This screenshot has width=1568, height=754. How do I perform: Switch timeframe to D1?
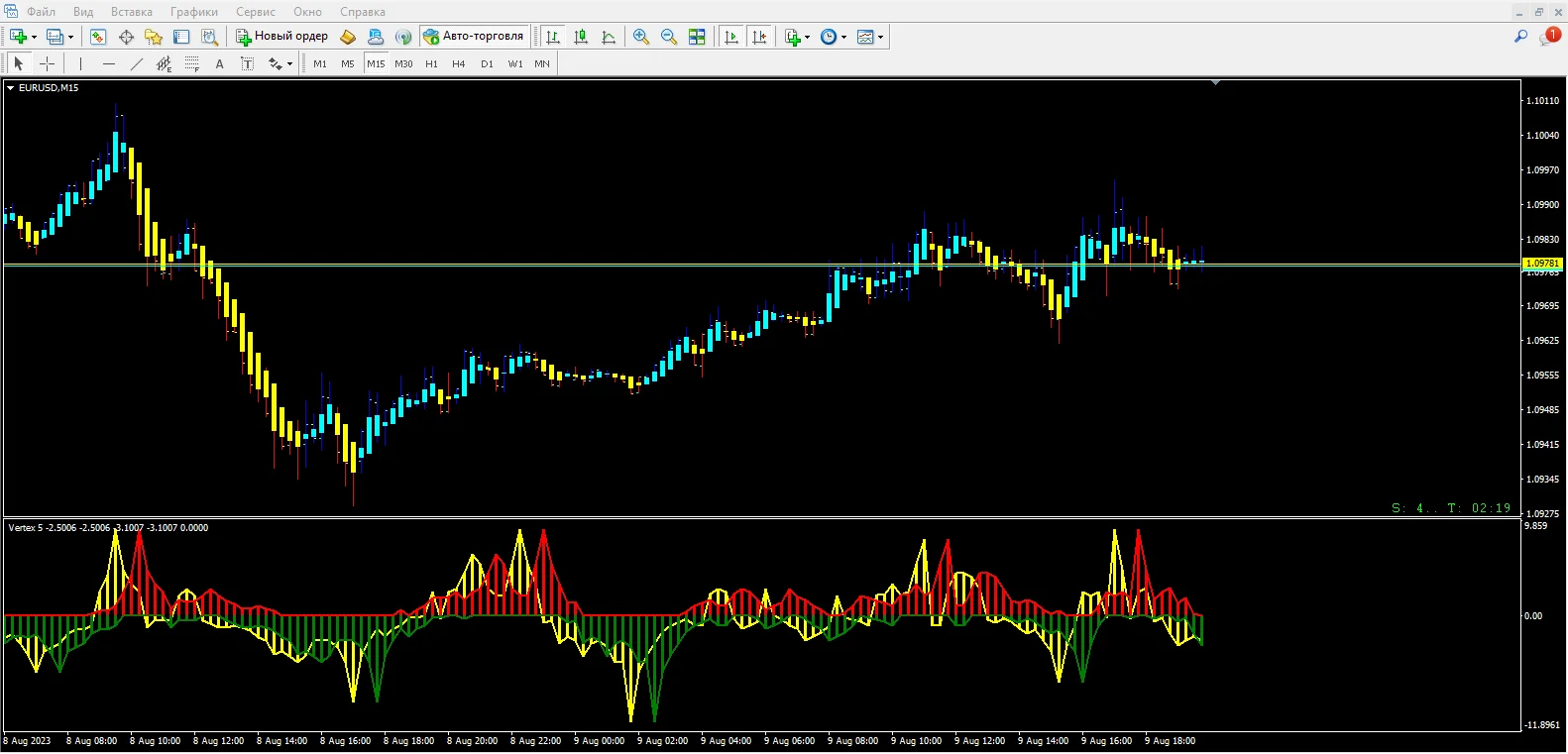487,63
